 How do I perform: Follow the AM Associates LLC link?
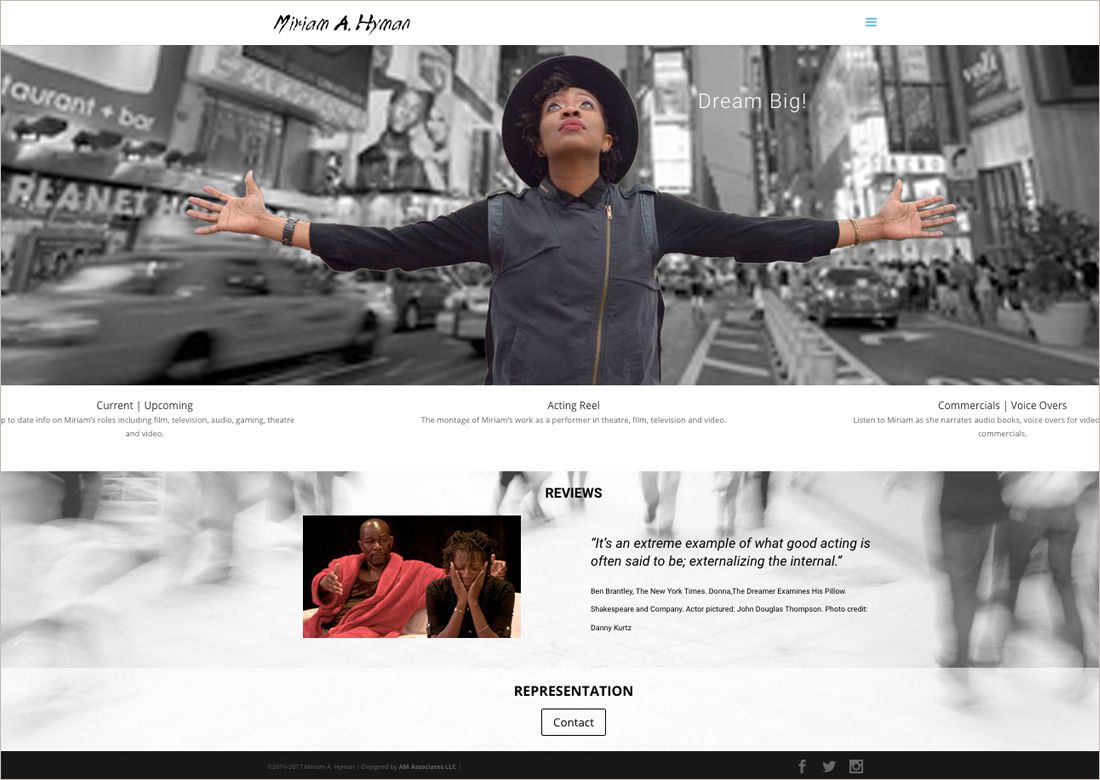(x=427, y=767)
